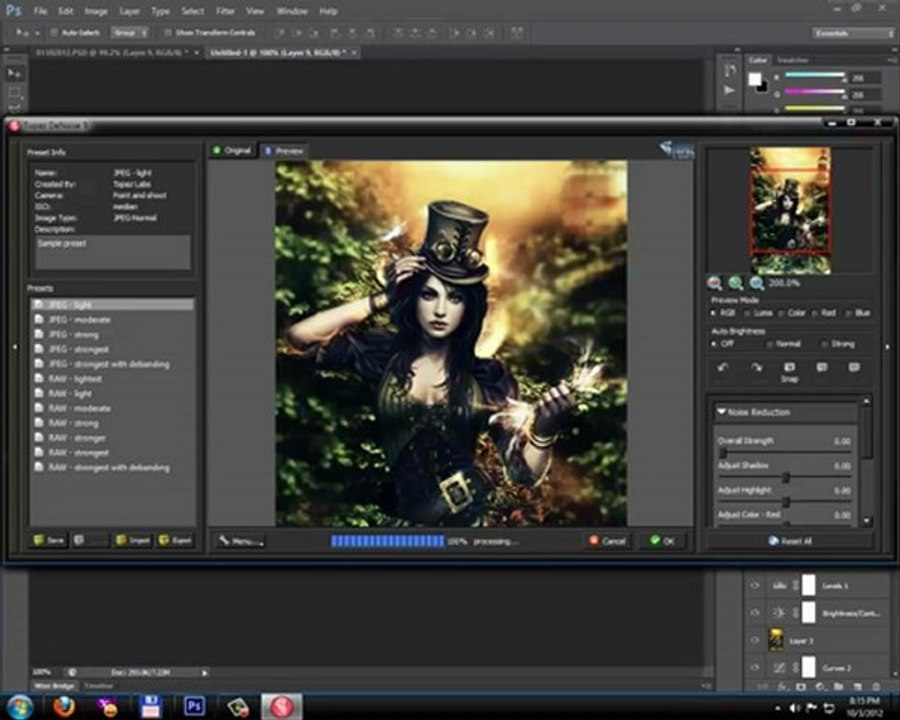Switch to the Original tab
Viewport: 900px width, 720px height.
click(x=232, y=150)
